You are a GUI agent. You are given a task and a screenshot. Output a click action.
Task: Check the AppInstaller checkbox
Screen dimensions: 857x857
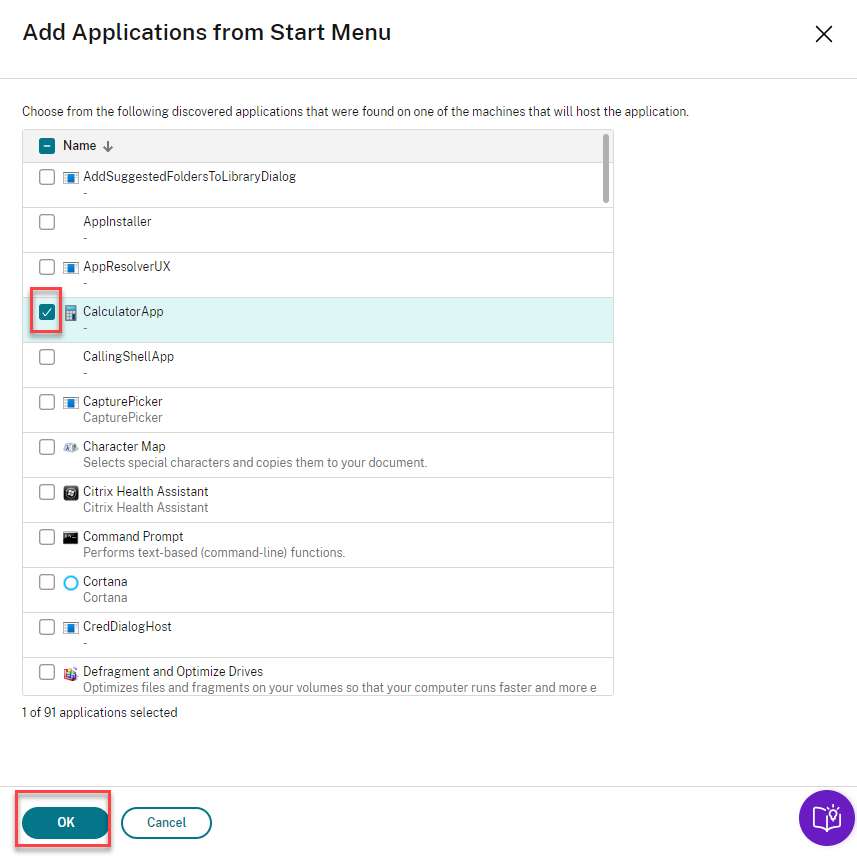47,222
